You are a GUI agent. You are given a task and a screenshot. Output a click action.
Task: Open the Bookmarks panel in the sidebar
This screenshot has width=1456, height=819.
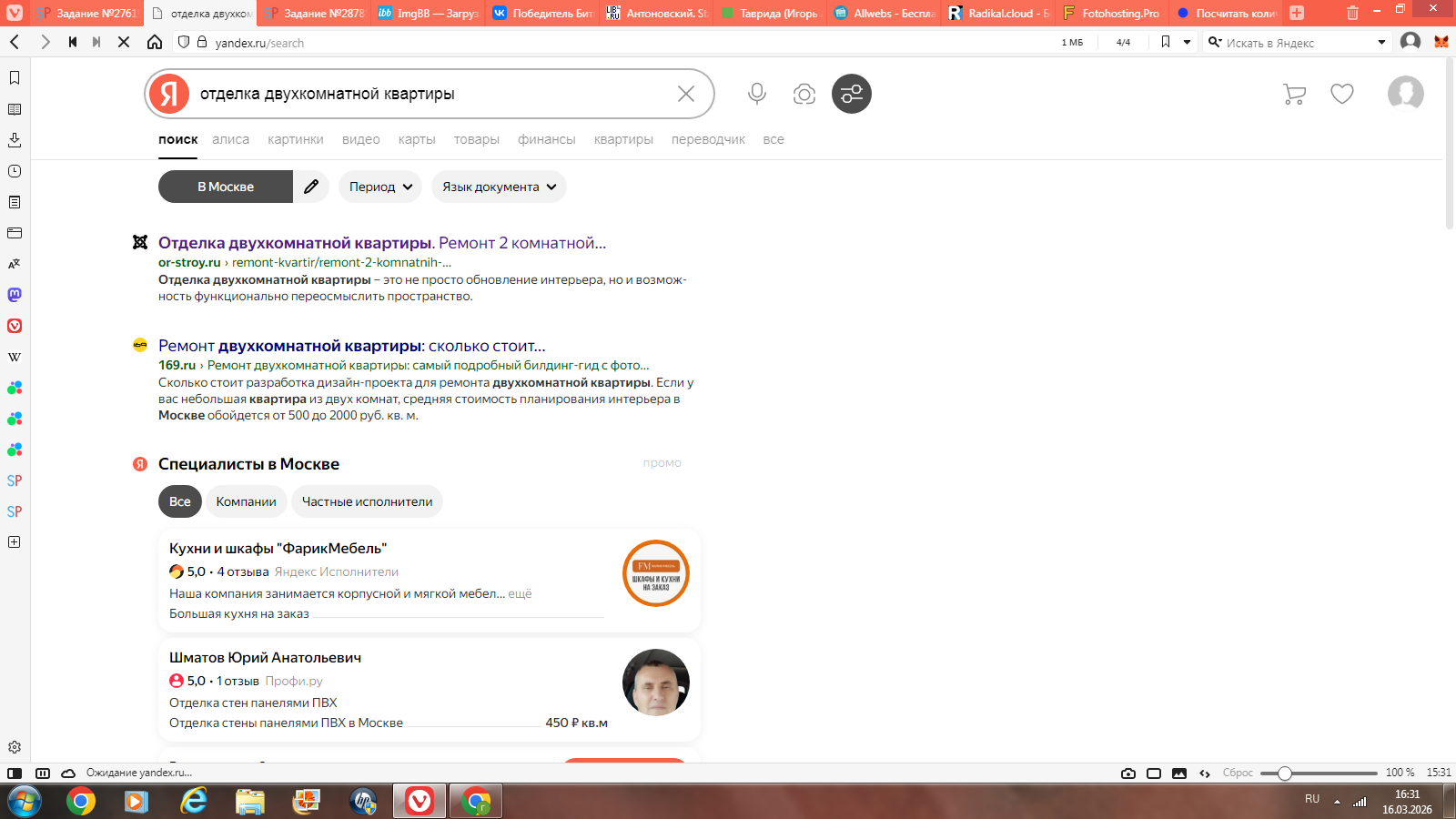click(x=15, y=78)
